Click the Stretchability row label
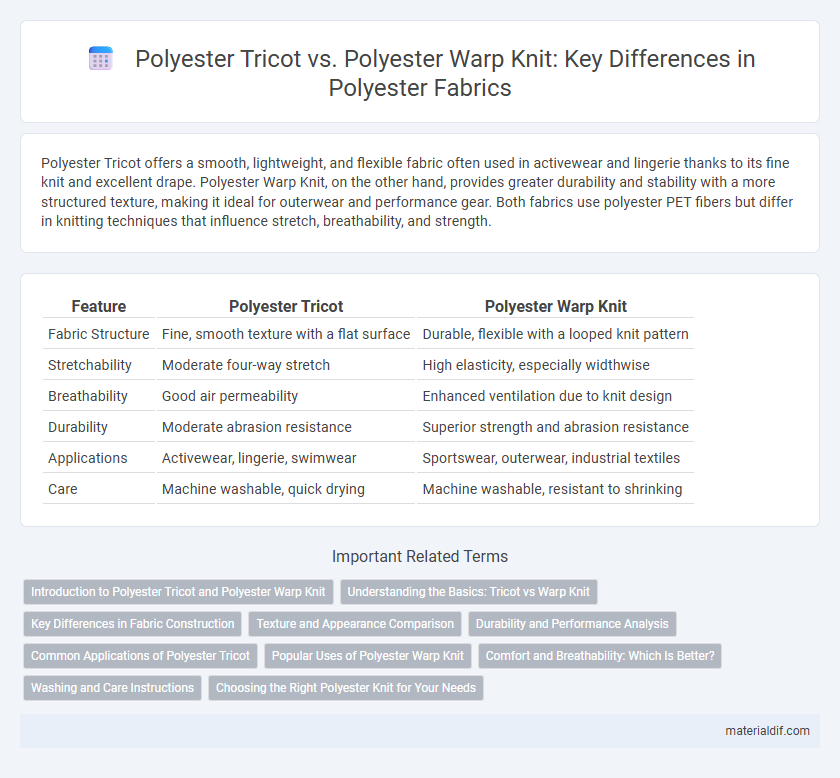The width and height of the screenshot is (840, 778). point(89,365)
